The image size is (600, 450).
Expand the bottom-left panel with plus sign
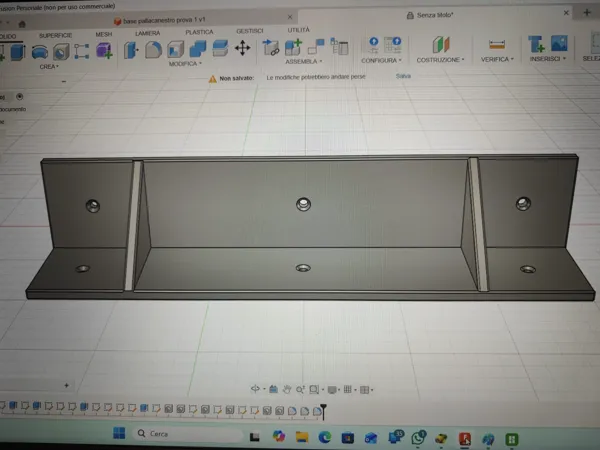(67, 385)
